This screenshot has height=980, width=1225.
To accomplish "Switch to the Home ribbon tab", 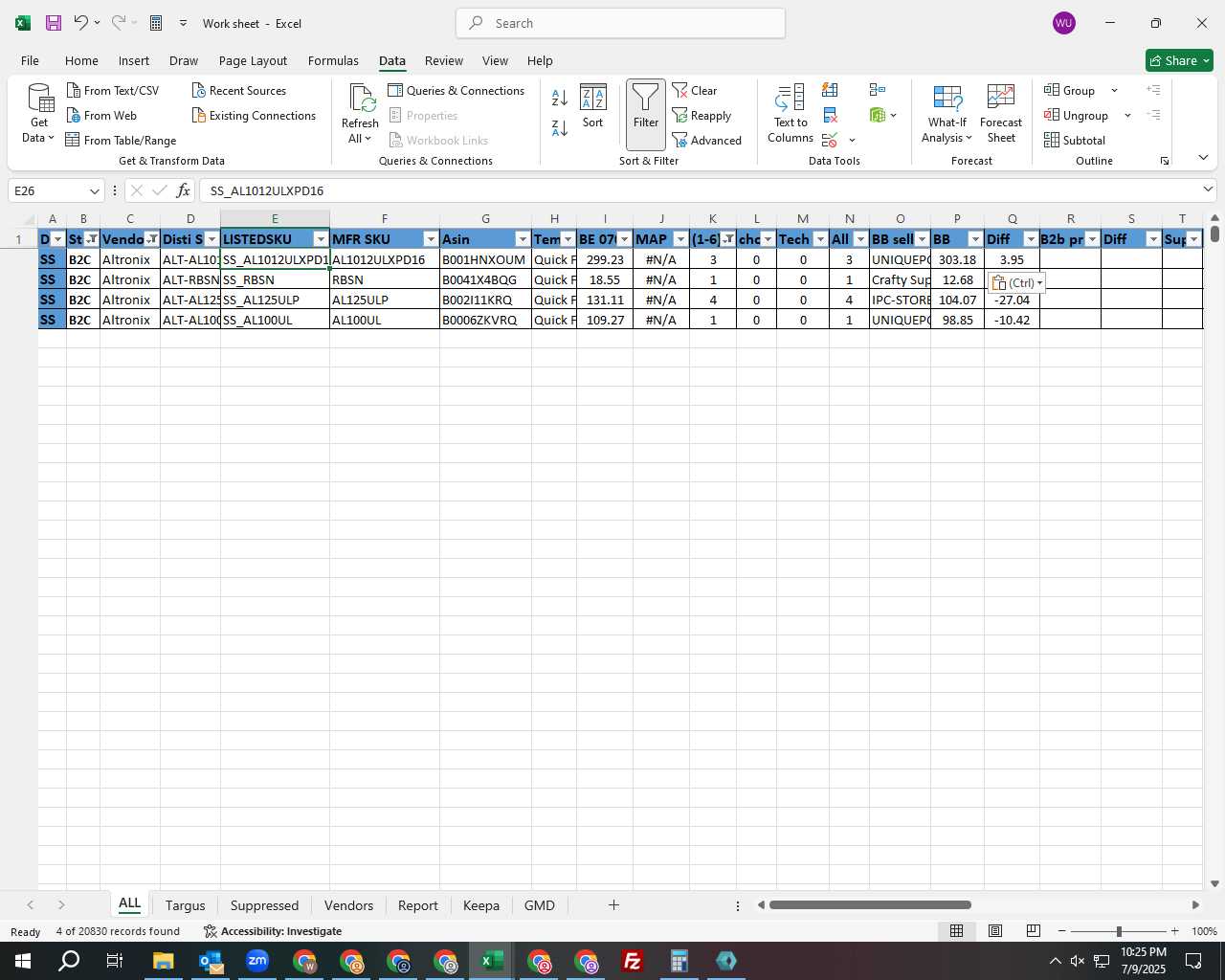I will click(x=81, y=60).
